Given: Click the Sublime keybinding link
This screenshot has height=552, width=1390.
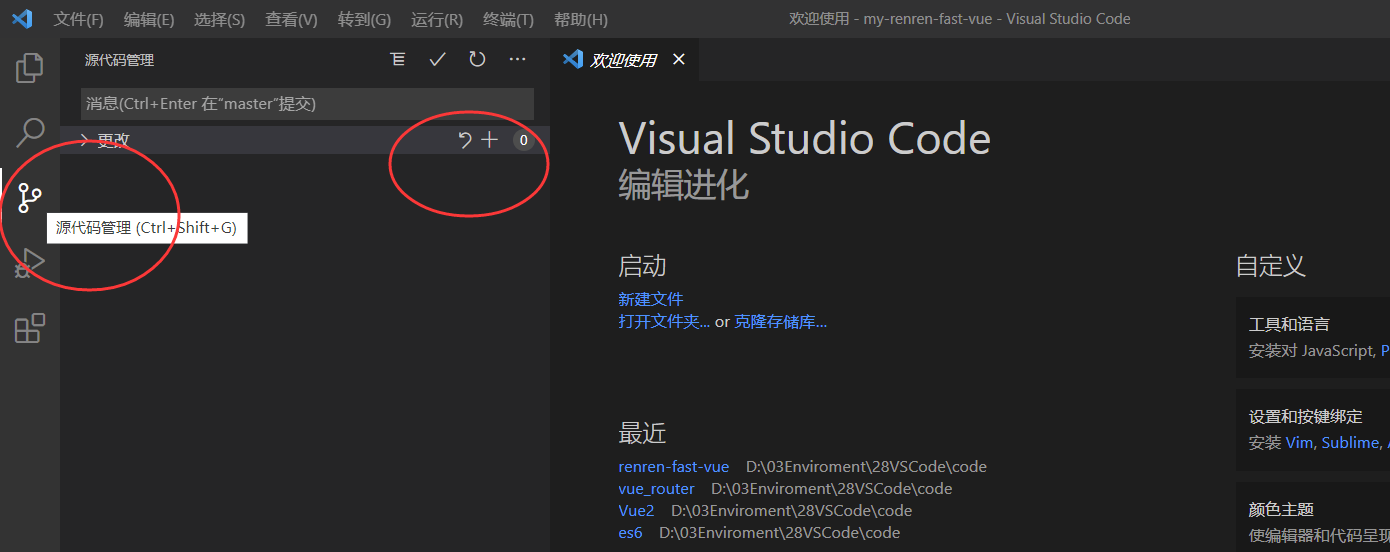Looking at the screenshot, I should click(1350, 442).
